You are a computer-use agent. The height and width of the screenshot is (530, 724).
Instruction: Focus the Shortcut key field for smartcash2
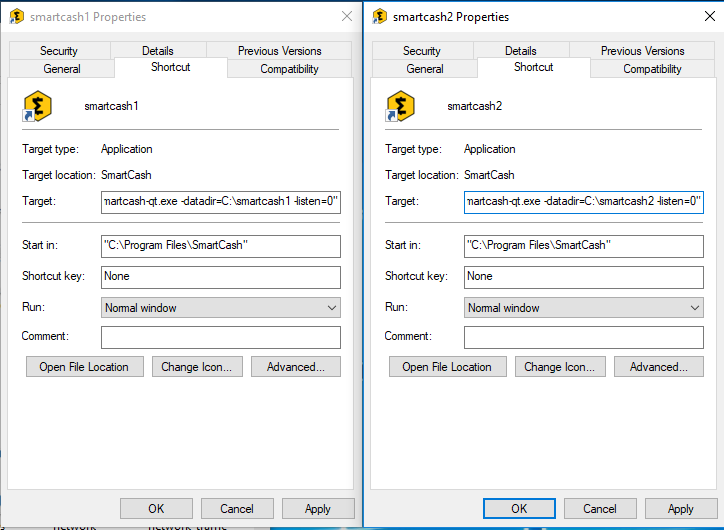584,277
